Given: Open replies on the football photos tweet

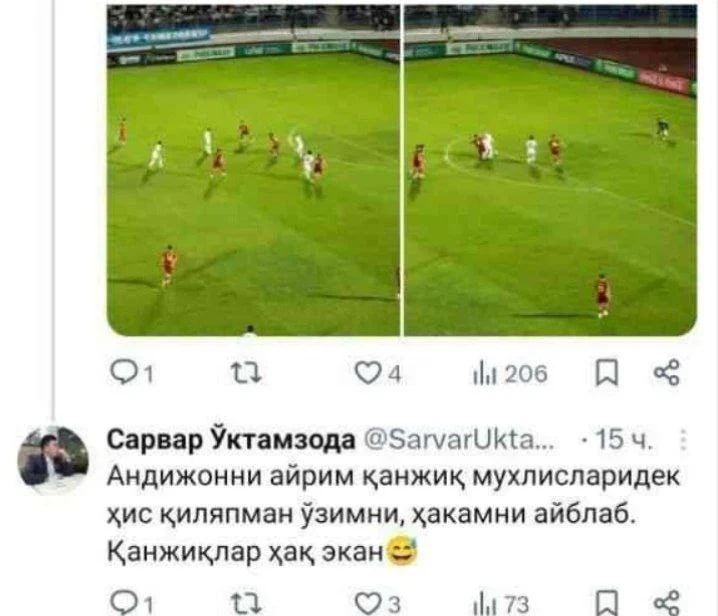Looking at the screenshot, I should tap(132, 373).
